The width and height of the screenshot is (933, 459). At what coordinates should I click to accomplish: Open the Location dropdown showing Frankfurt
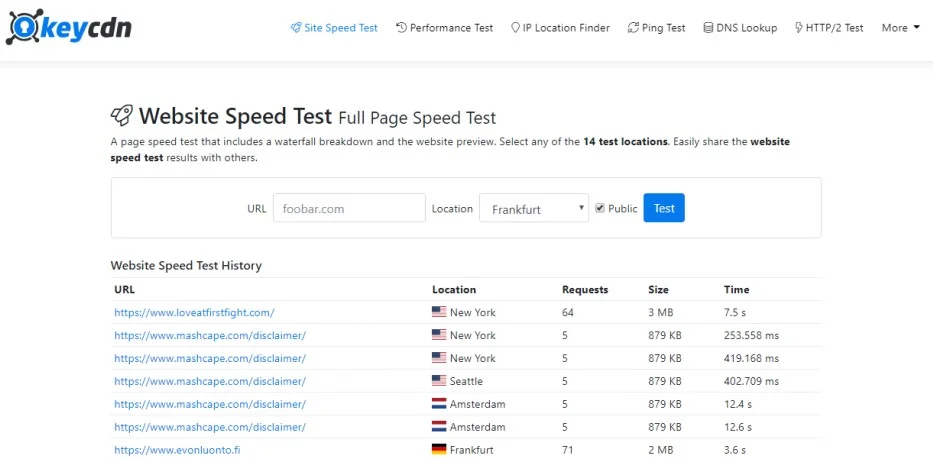point(534,208)
